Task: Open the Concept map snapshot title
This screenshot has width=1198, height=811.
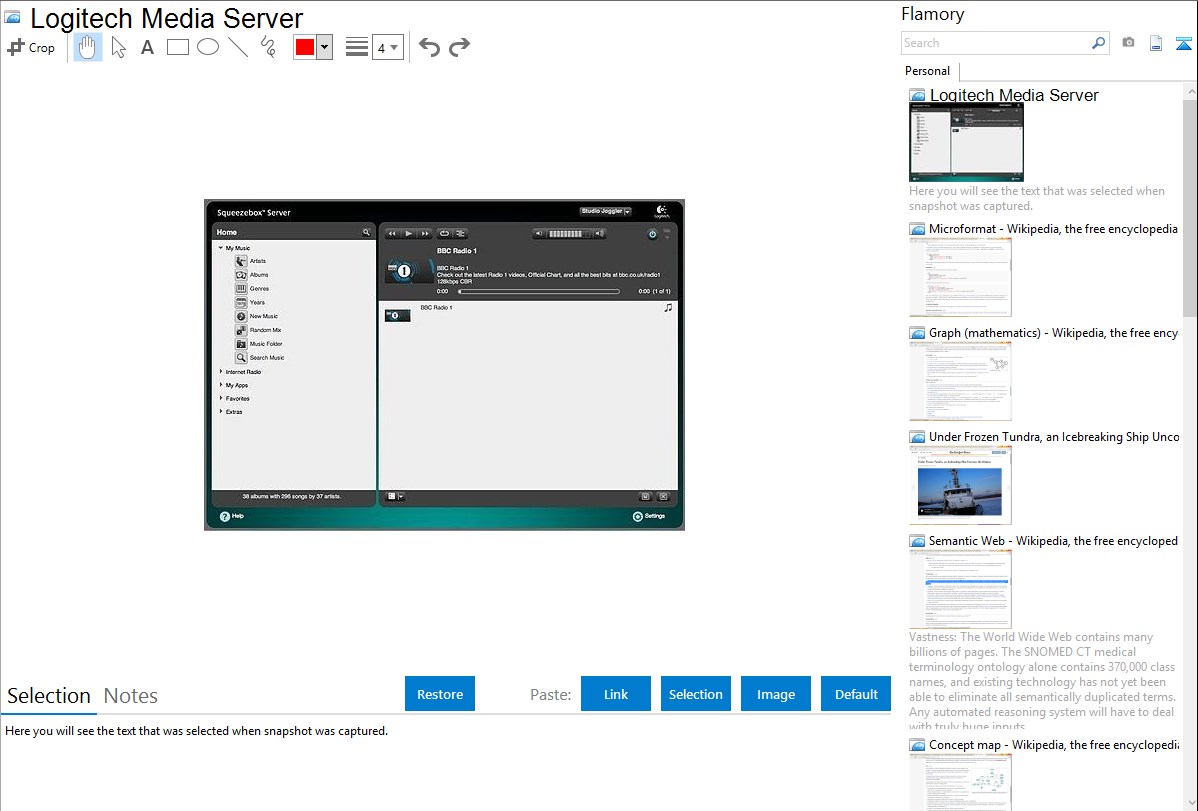Action: pos(1053,744)
